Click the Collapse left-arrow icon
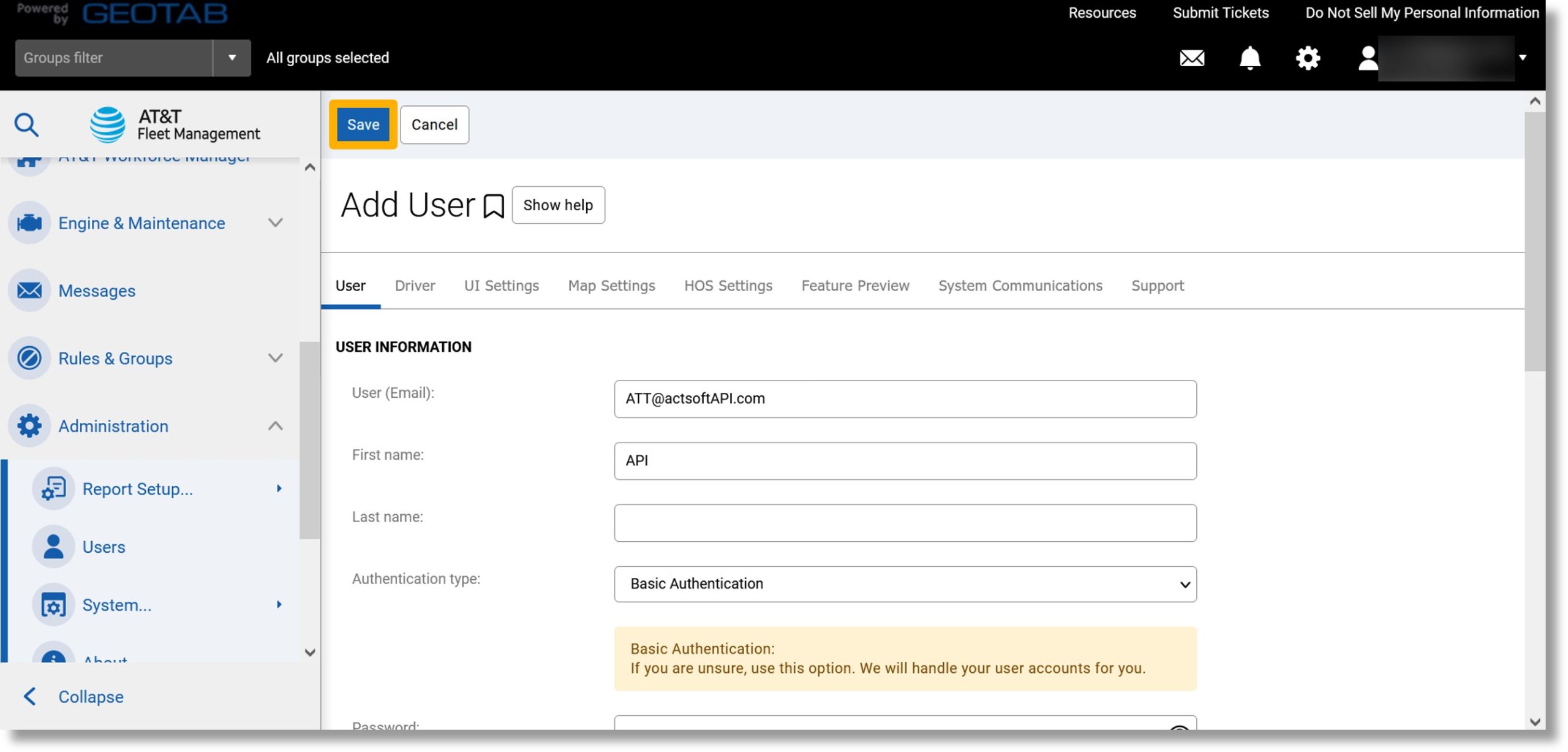The height and width of the screenshot is (752, 1568). coord(29,696)
